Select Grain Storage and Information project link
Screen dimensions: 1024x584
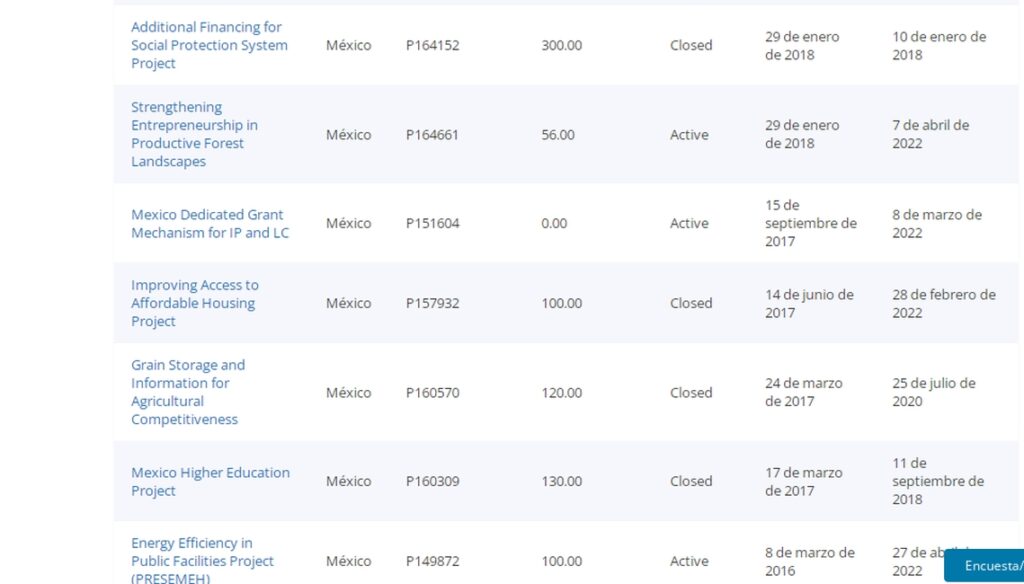point(187,392)
